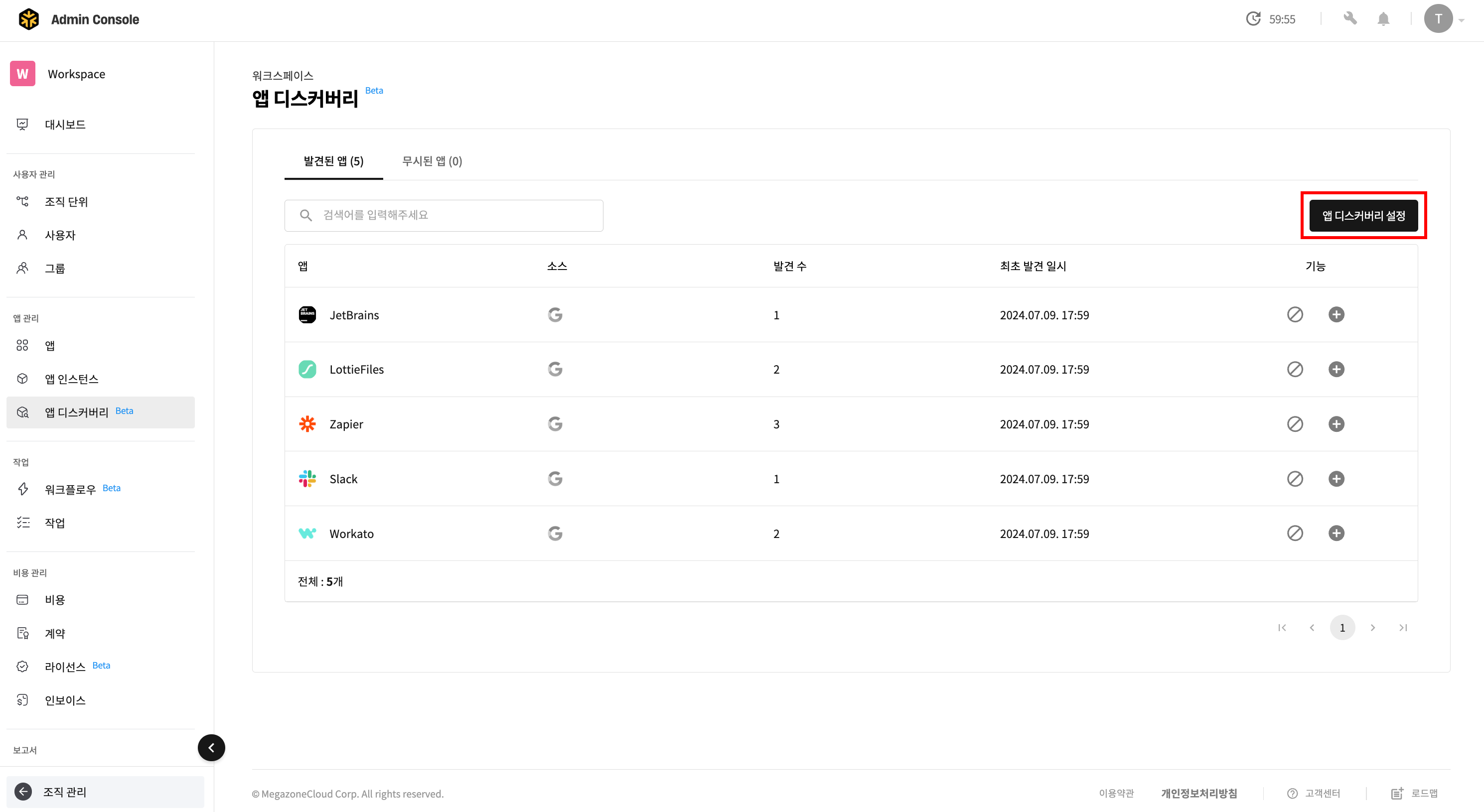Click the session timer refresh icon
Image resolution: width=1484 pixels, height=812 pixels.
1253,19
